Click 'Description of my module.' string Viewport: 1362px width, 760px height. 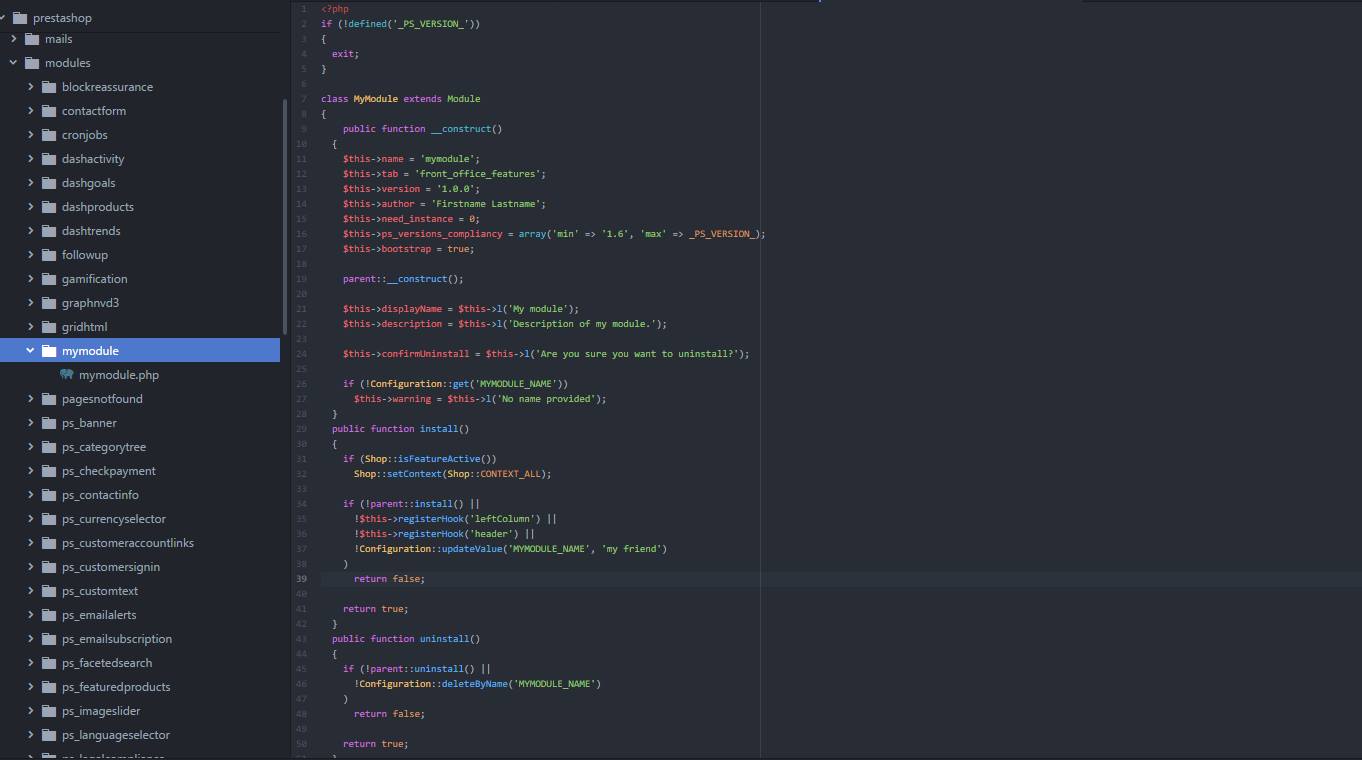[582, 324]
